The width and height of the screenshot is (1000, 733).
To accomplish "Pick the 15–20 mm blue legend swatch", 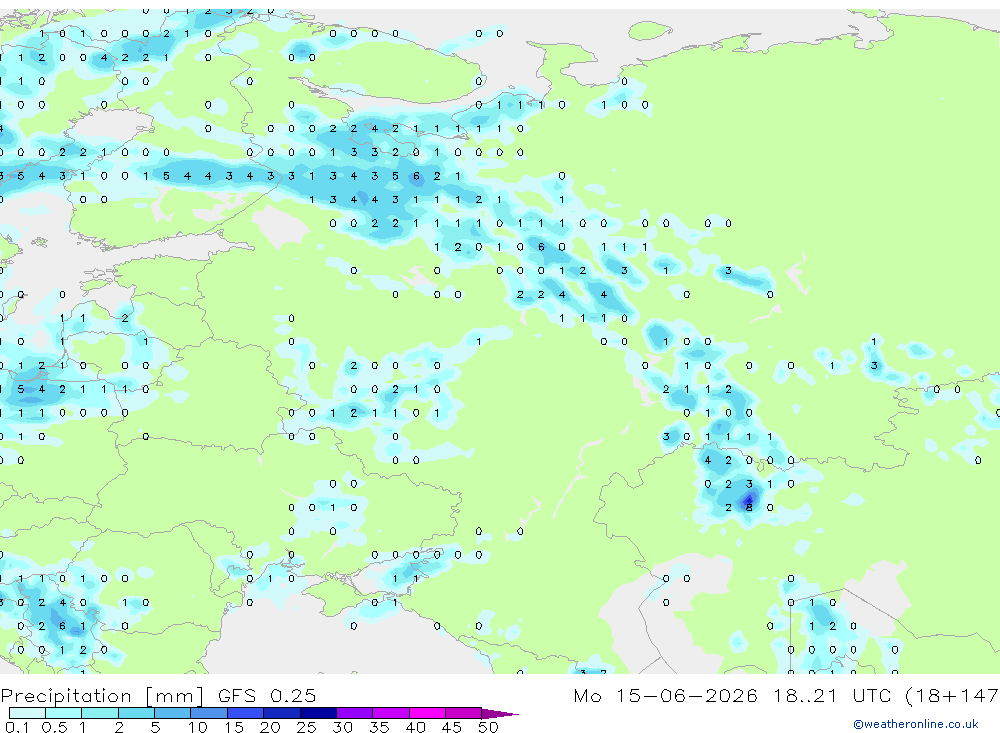I will click(246, 713).
